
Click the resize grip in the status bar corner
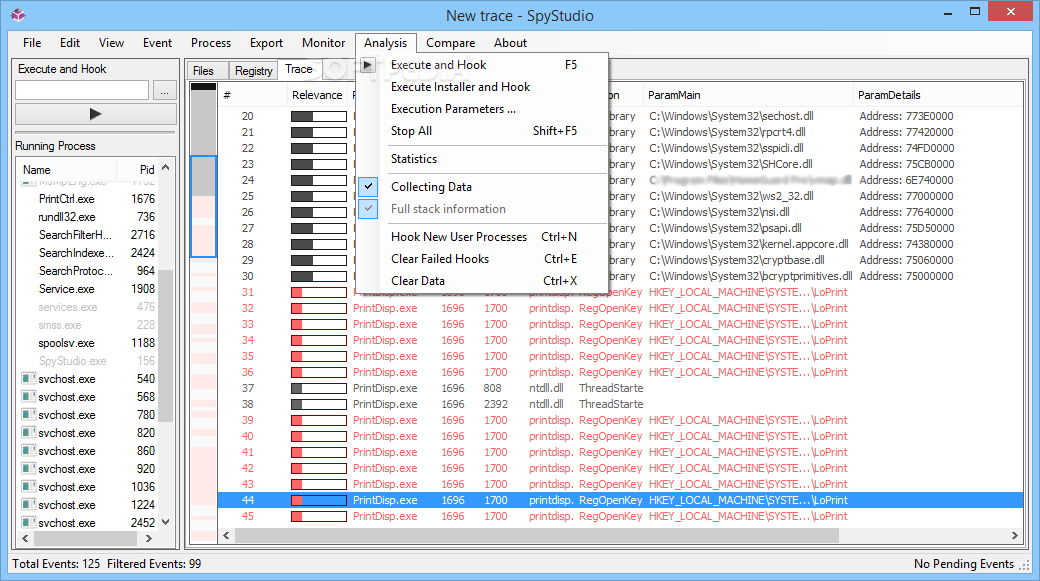1025,565
